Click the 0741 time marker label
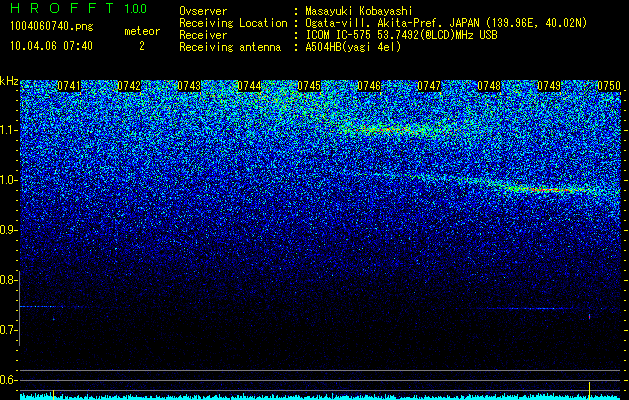The width and height of the screenshot is (629, 400). coord(69,86)
